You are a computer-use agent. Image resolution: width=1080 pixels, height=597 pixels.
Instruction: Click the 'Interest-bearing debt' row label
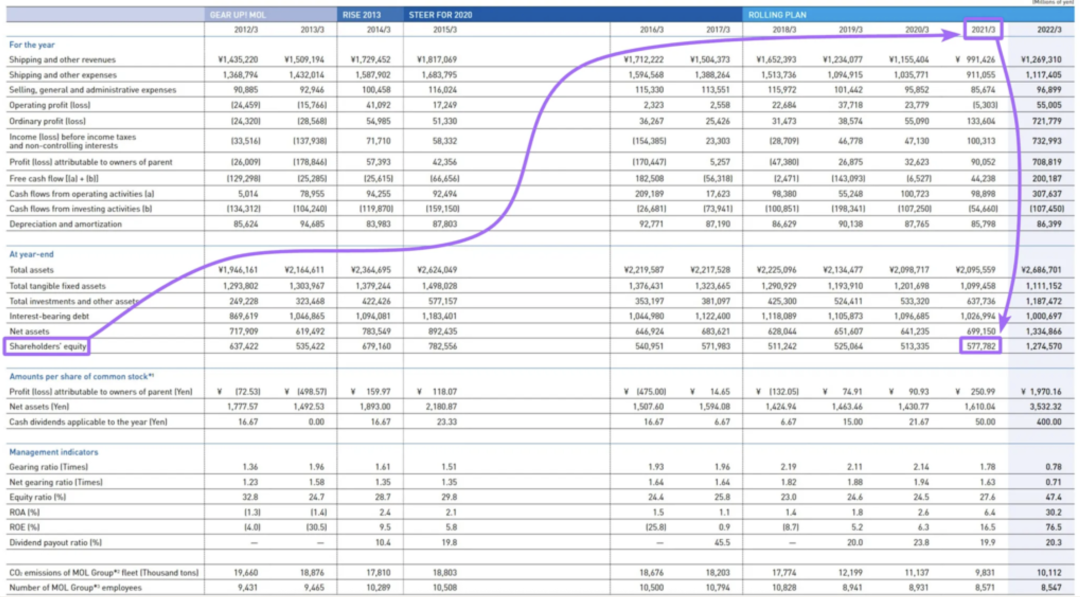[x=51, y=316]
